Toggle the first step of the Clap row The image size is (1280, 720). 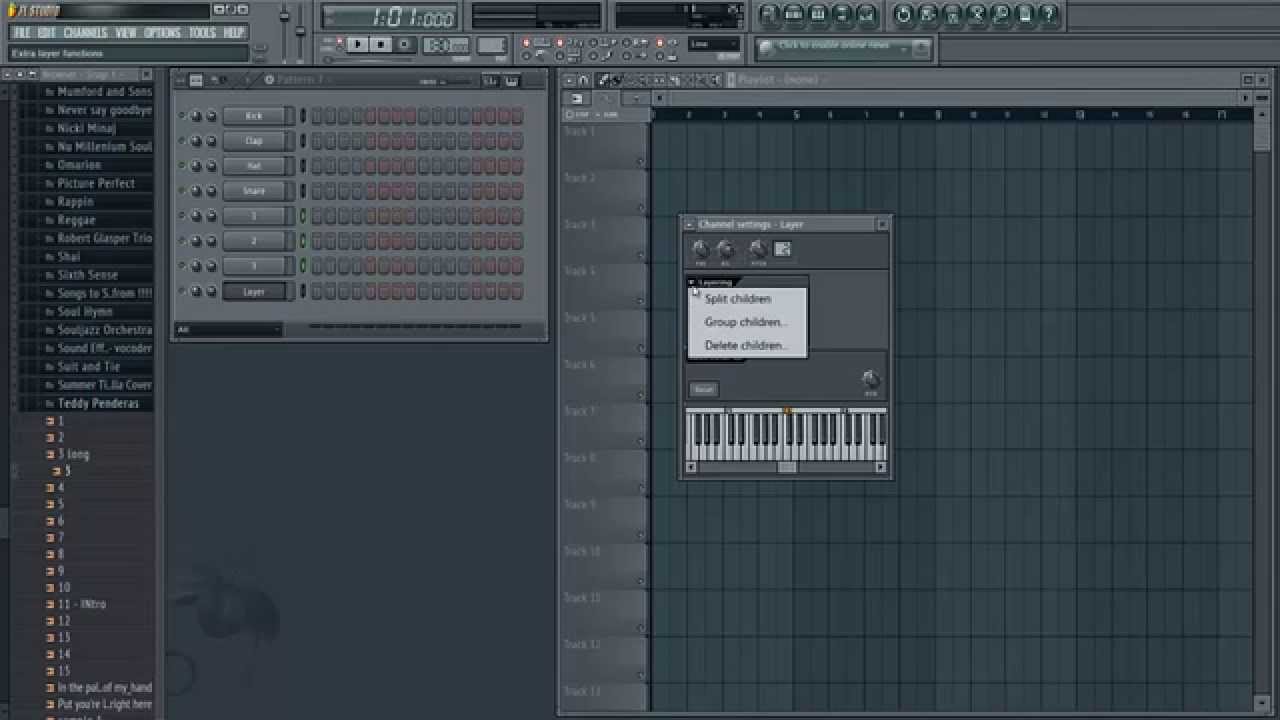point(316,141)
